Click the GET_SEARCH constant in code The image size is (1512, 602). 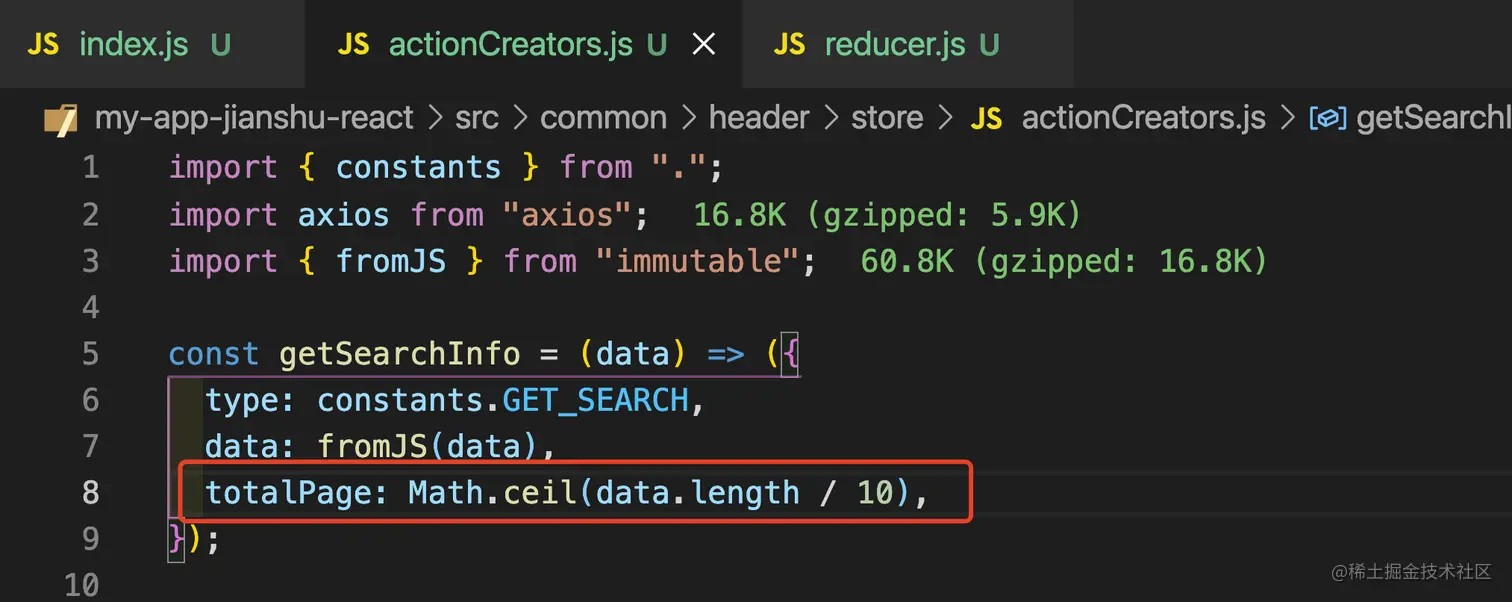595,401
